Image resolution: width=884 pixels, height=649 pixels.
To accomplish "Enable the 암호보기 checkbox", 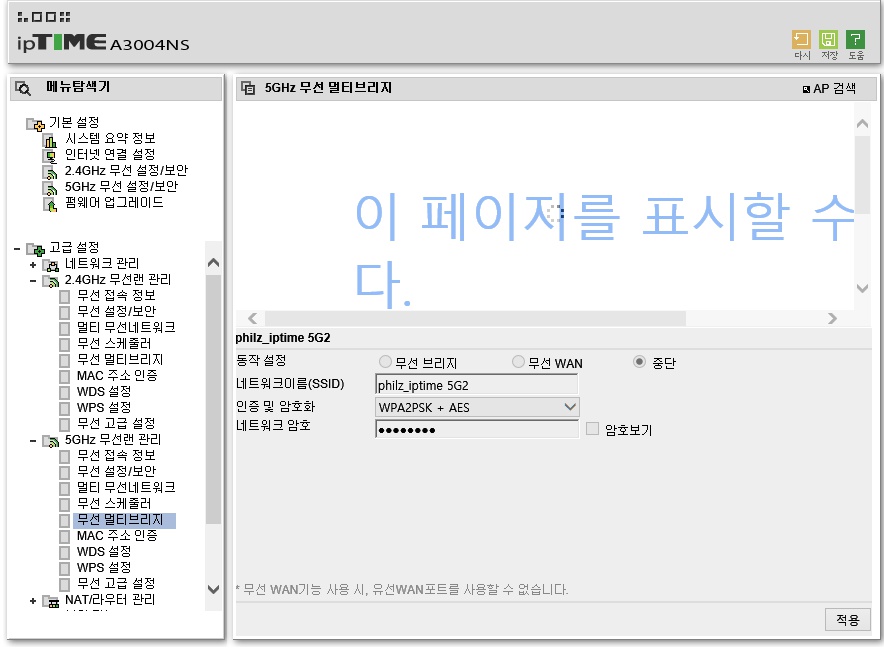I will click(593, 429).
